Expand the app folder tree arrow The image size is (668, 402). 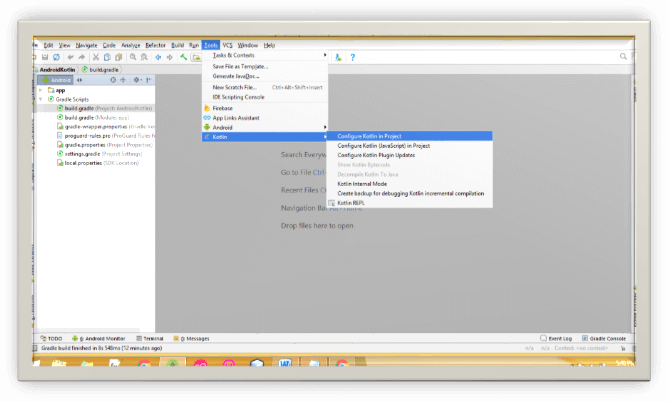point(41,90)
